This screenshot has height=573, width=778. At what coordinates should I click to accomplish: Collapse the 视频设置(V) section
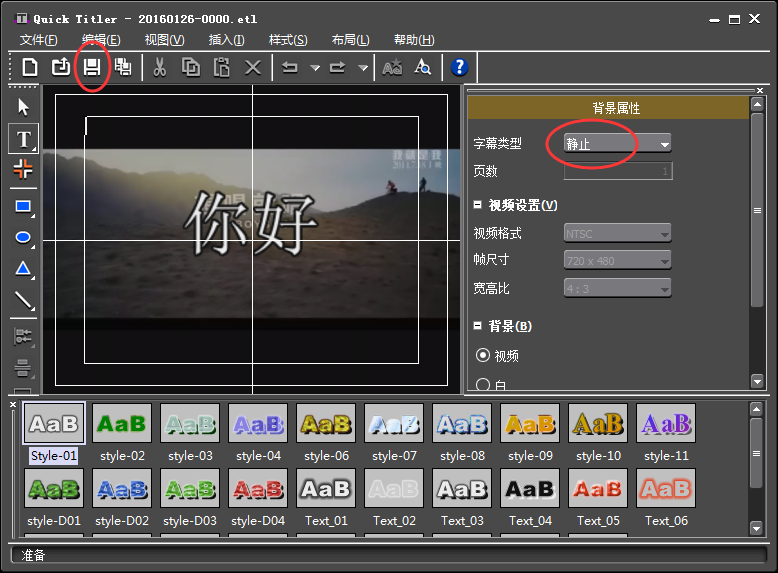[x=478, y=205]
